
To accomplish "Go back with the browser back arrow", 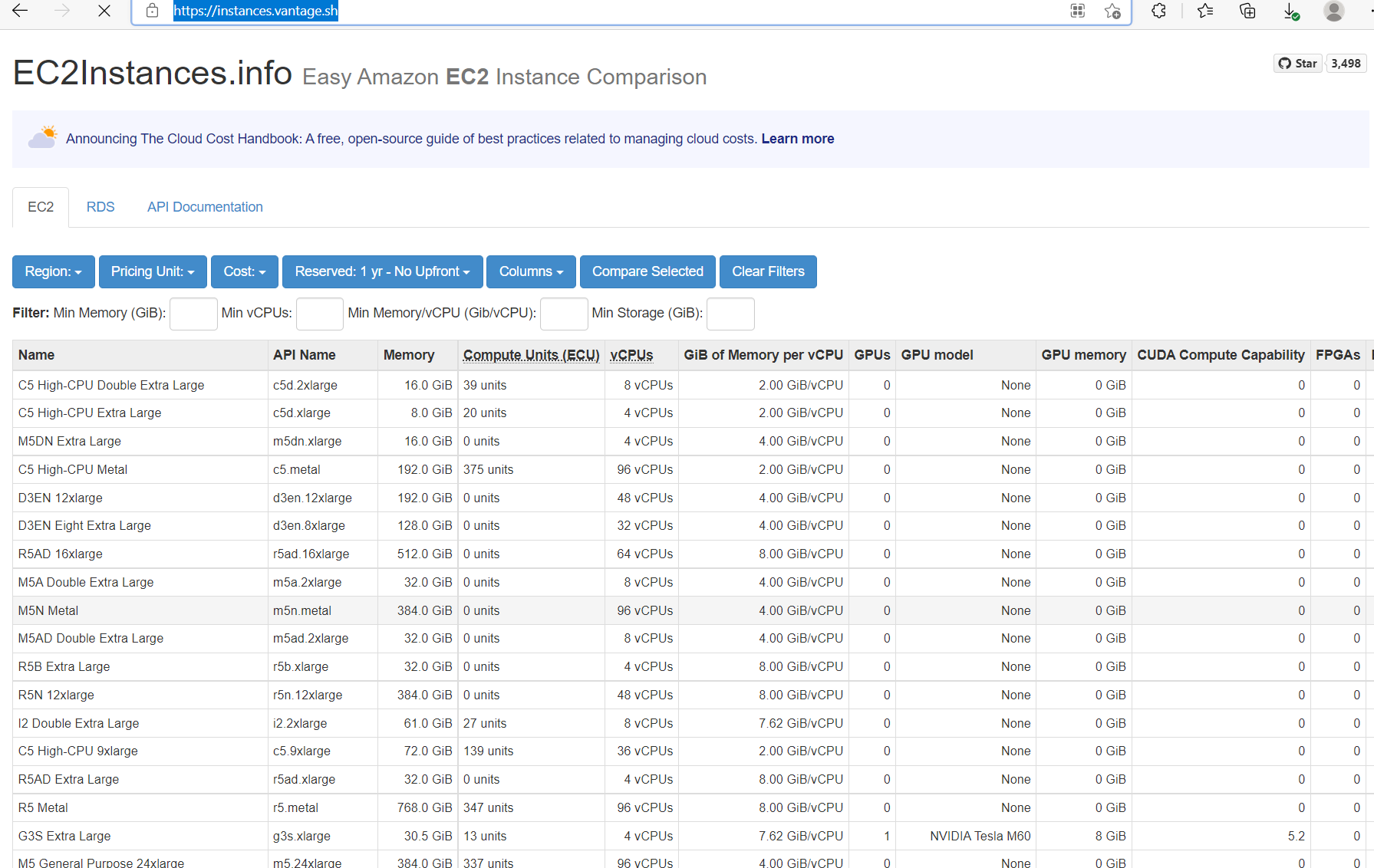I will click(x=20, y=11).
